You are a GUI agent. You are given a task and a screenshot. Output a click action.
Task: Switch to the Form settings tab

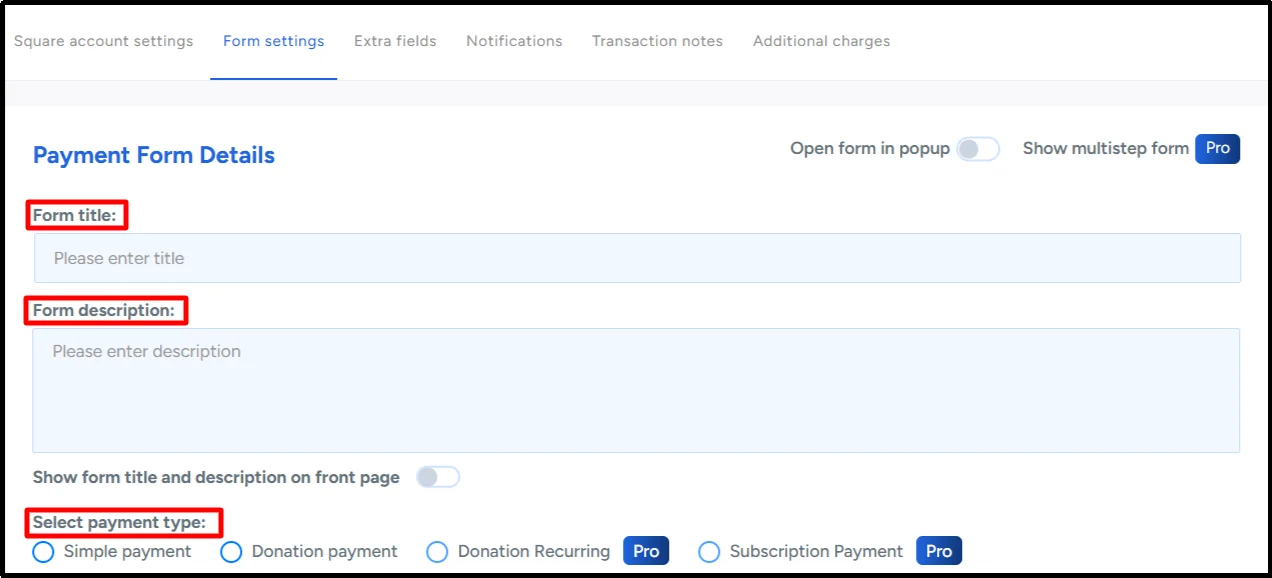click(x=273, y=41)
